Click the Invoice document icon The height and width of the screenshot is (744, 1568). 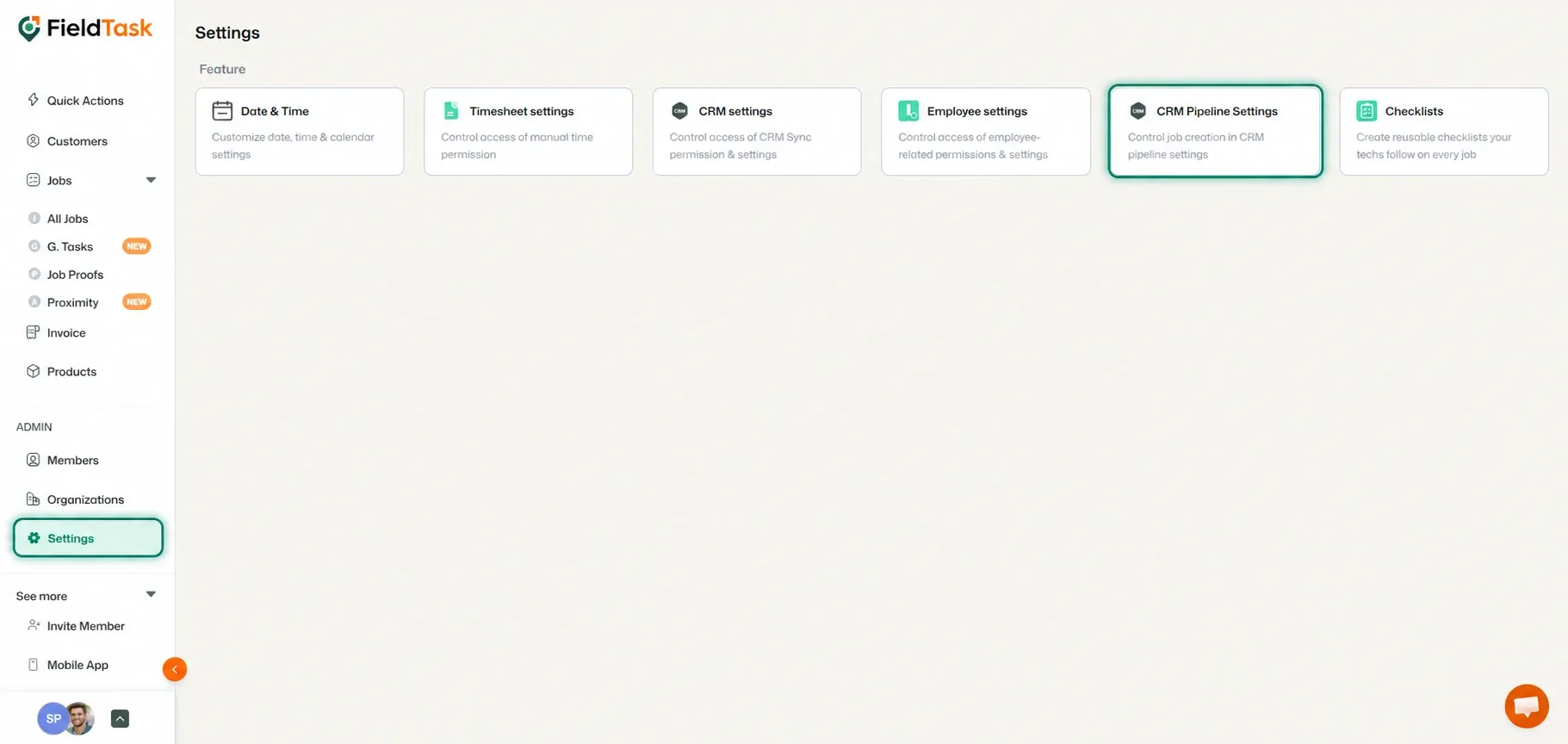click(33, 332)
